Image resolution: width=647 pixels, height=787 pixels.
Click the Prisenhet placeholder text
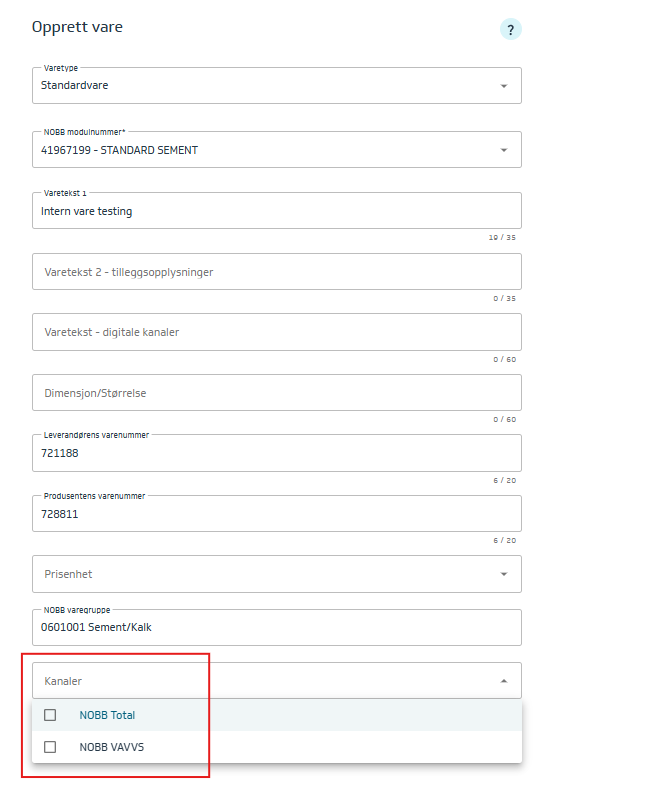coord(68,574)
